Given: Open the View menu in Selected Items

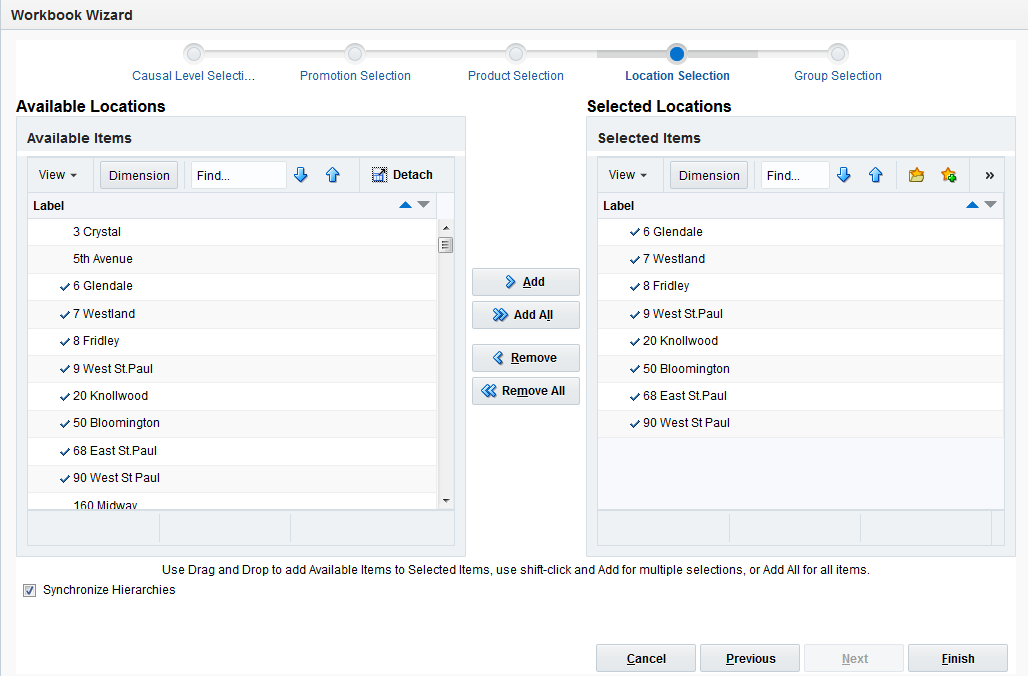Looking at the screenshot, I should [x=627, y=175].
